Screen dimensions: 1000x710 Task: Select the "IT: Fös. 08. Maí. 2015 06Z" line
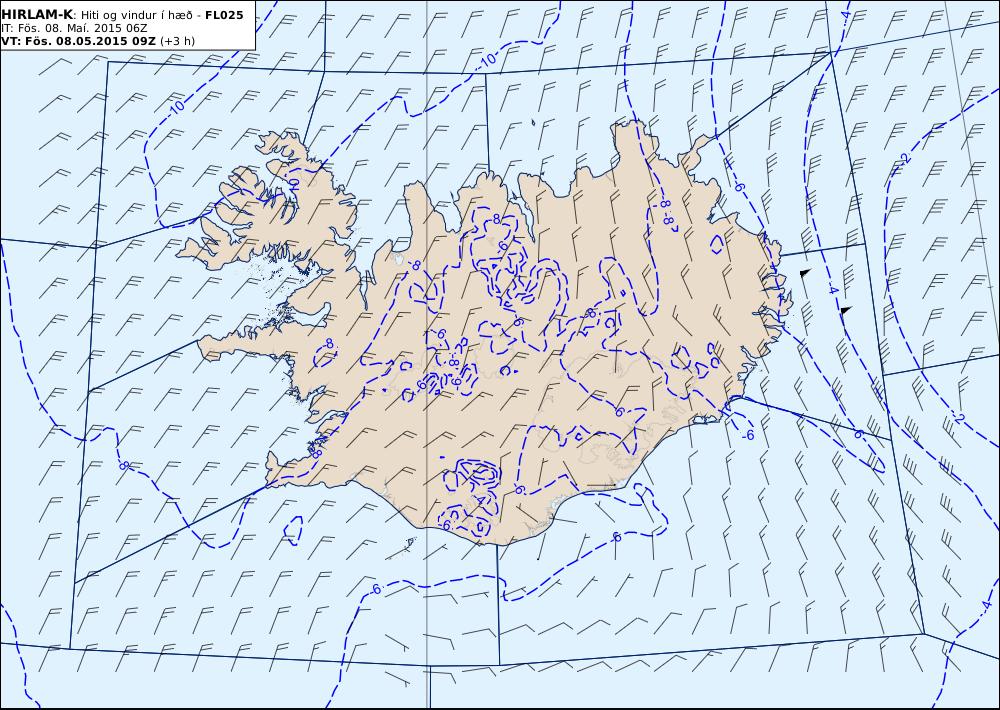[x=75, y=28]
